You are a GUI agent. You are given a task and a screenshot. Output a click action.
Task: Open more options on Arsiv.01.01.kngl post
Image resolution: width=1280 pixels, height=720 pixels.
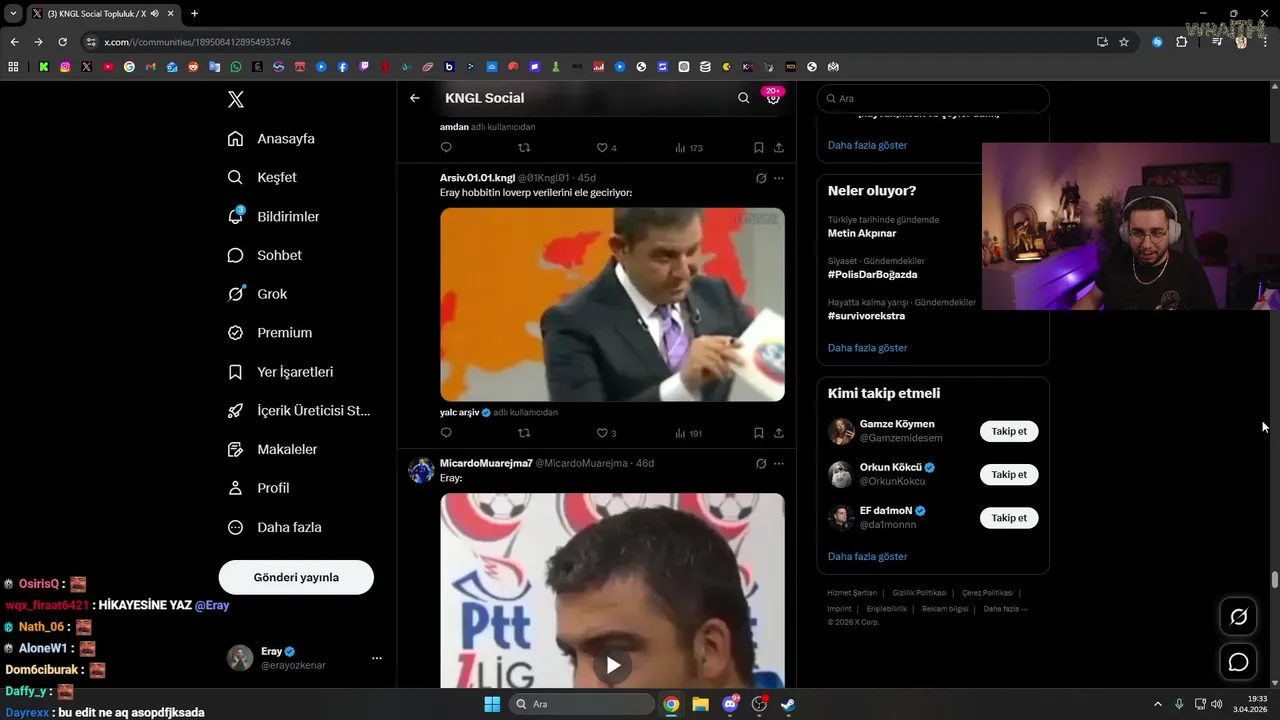pos(779,178)
